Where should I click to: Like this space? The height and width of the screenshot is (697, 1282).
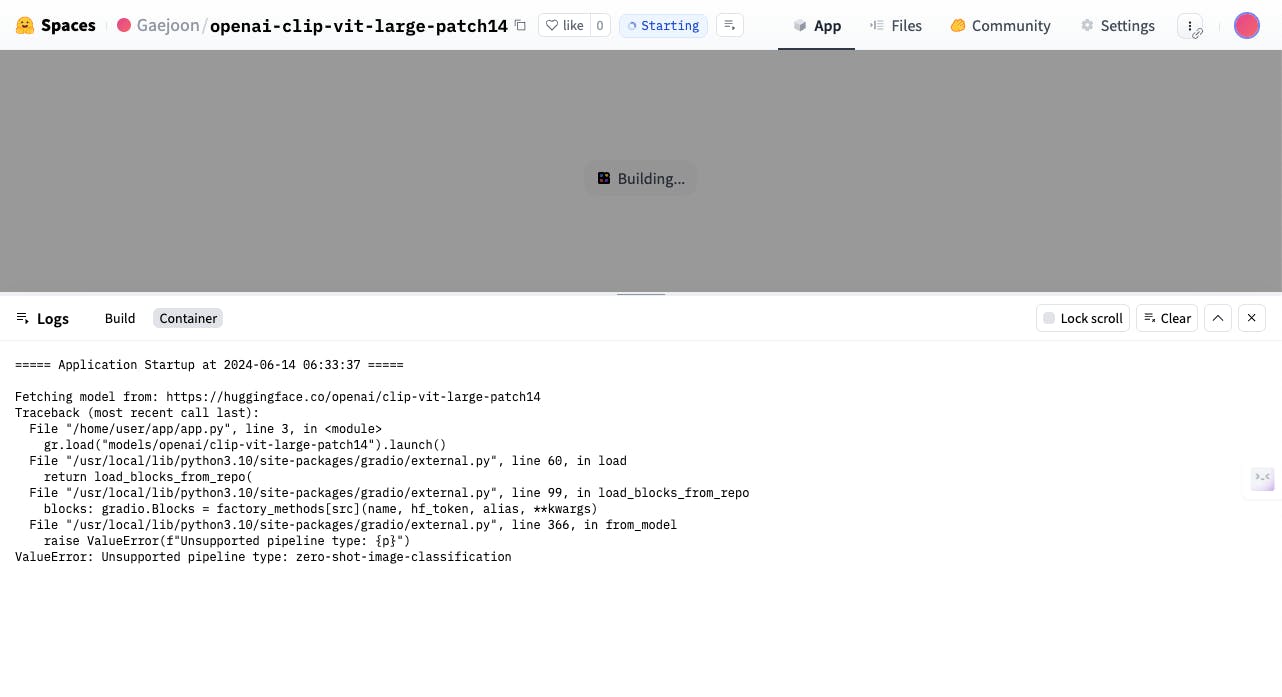pyautogui.click(x=564, y=25)
